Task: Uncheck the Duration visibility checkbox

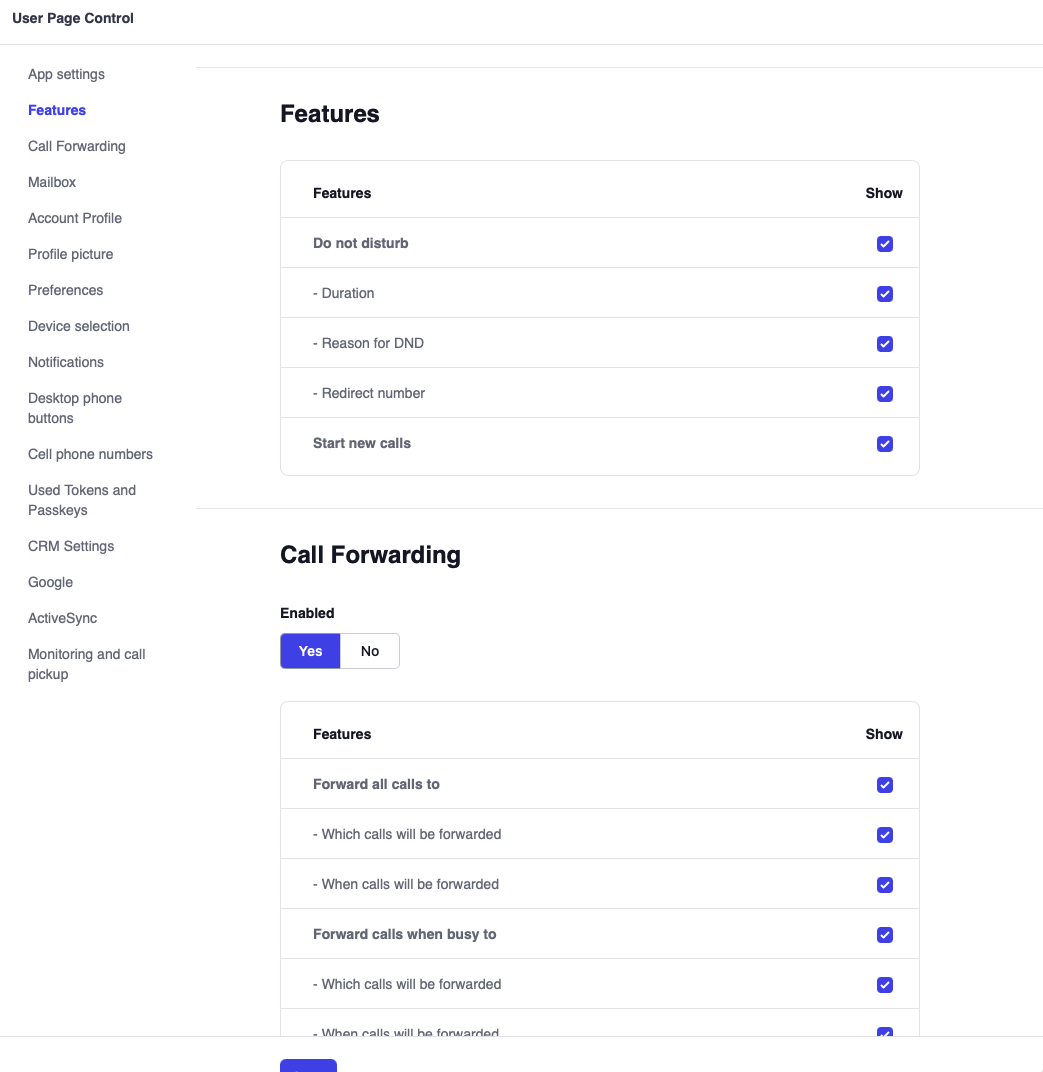Action: pyautogui.click(x=885, y=293)
